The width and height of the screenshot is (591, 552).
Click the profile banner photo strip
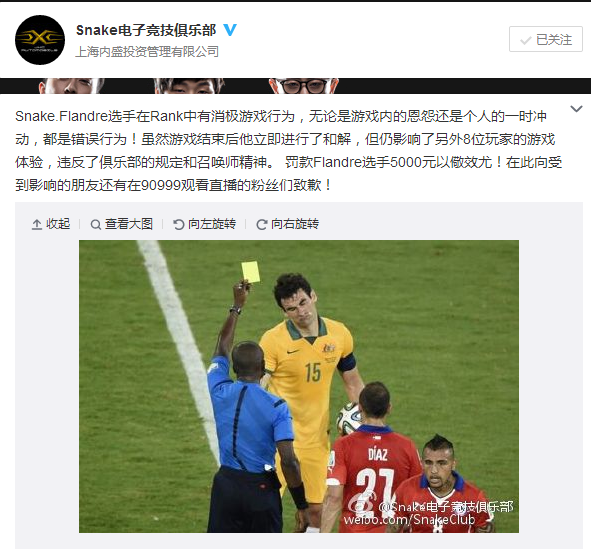coord(296,86)
